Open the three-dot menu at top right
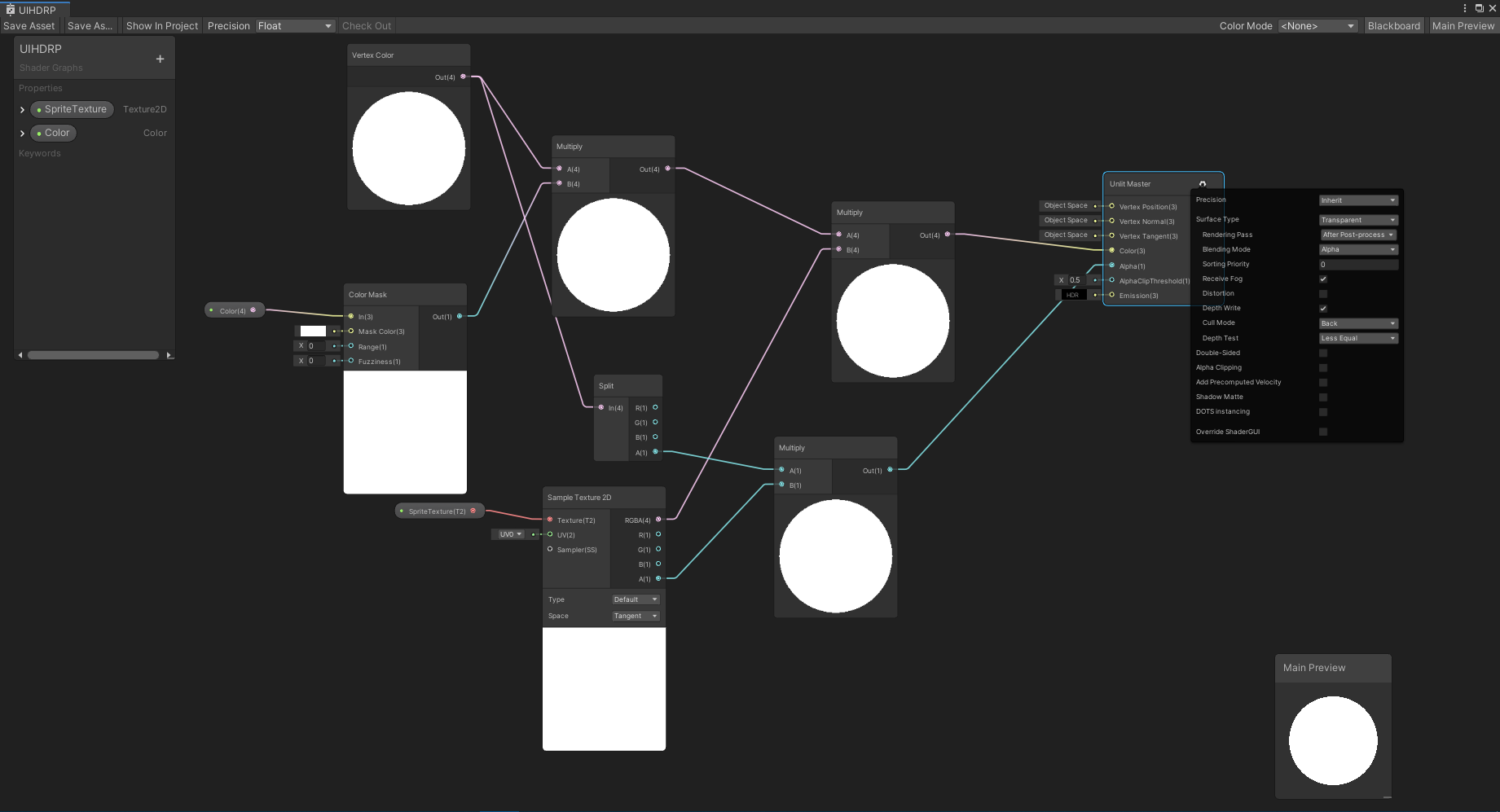Image resolution: width=1500 pixels, height=812 pixels. click(1464, 8)
